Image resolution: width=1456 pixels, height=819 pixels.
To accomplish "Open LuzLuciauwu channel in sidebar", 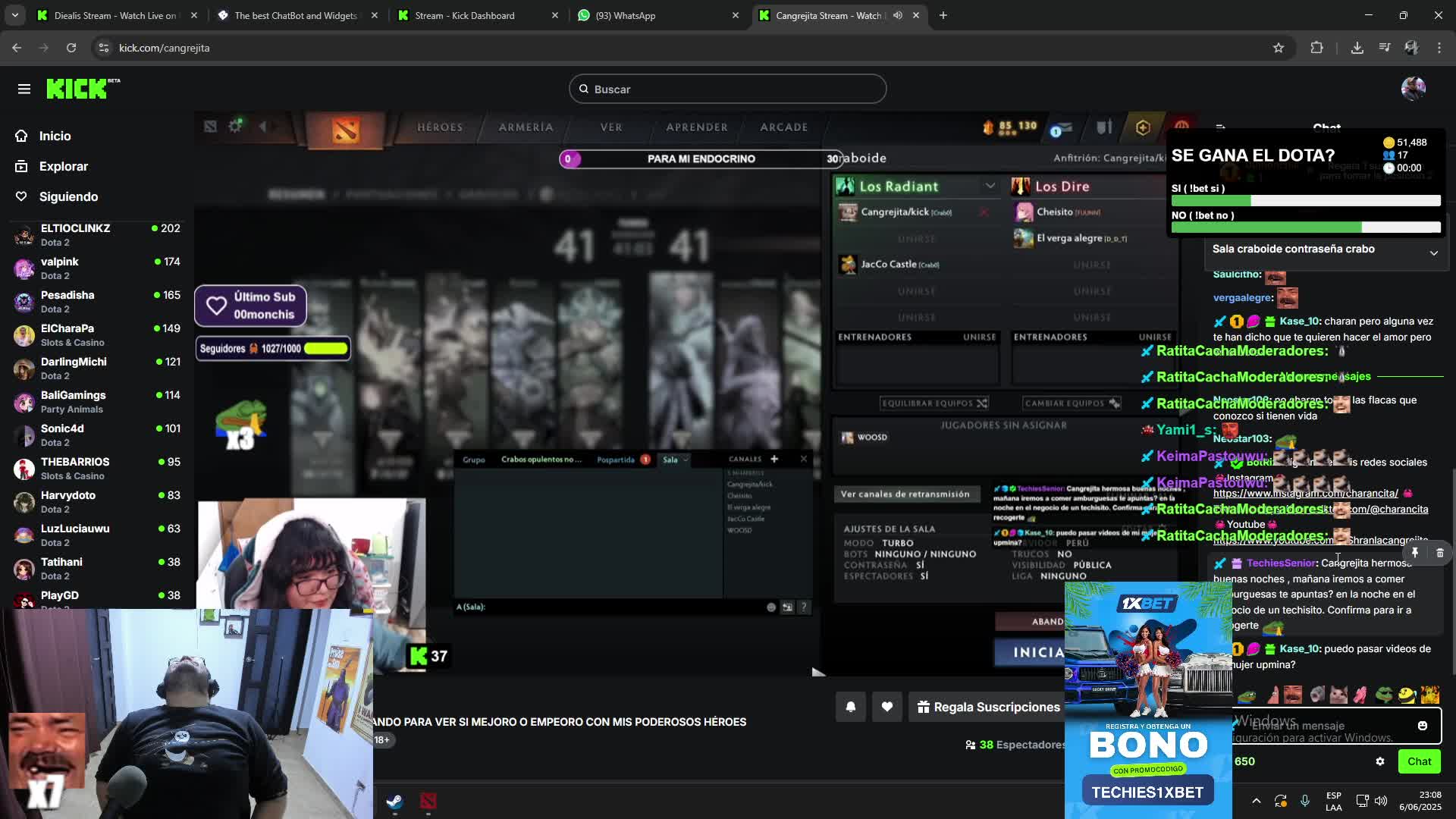I will pos(97,535).
